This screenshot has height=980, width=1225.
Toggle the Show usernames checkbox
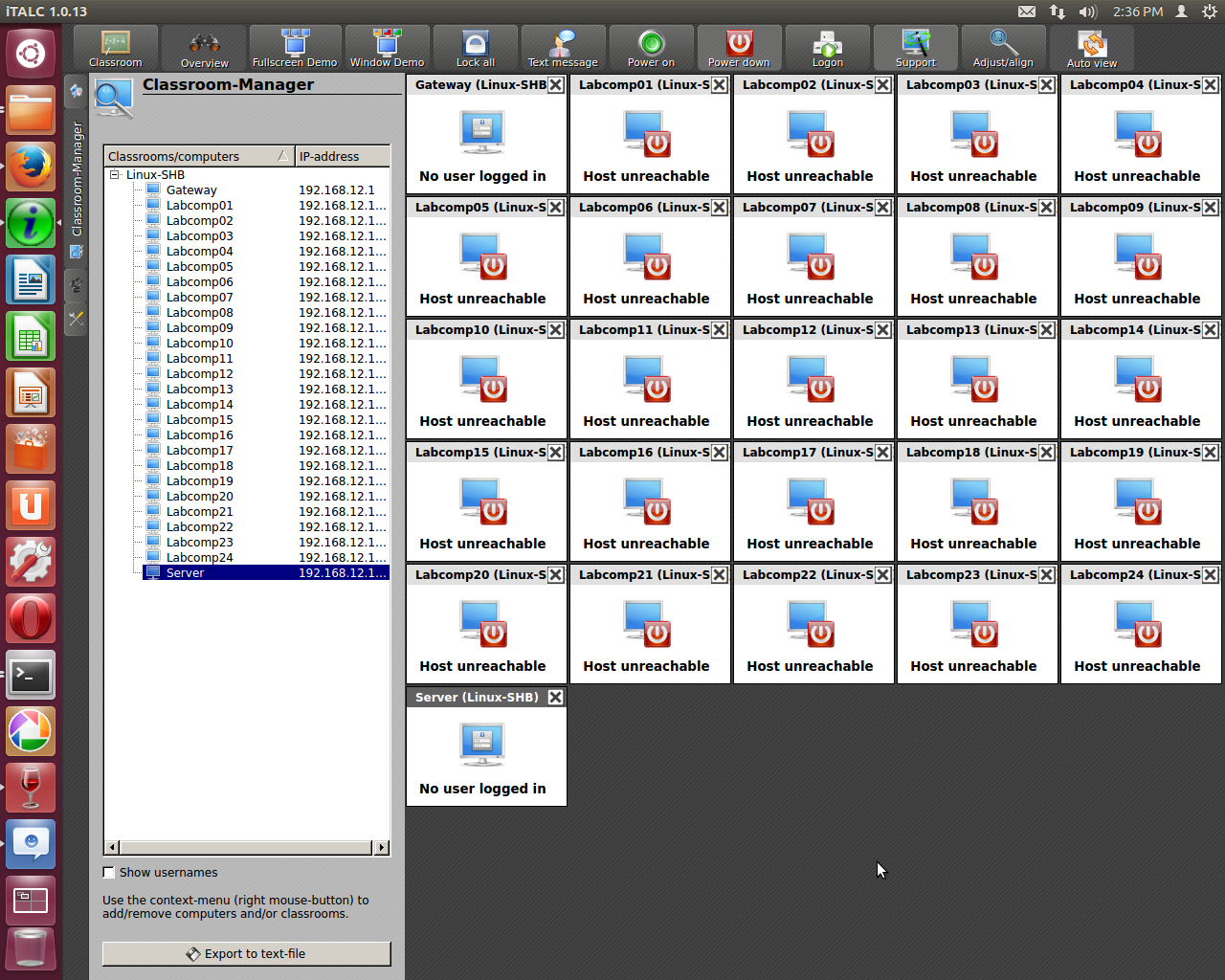click(x=109, y=872)
